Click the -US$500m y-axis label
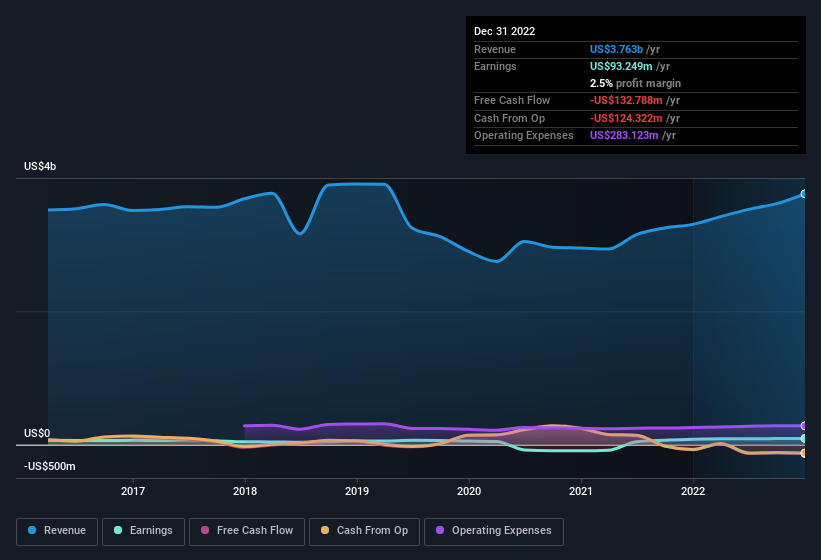 coord(50,466)
